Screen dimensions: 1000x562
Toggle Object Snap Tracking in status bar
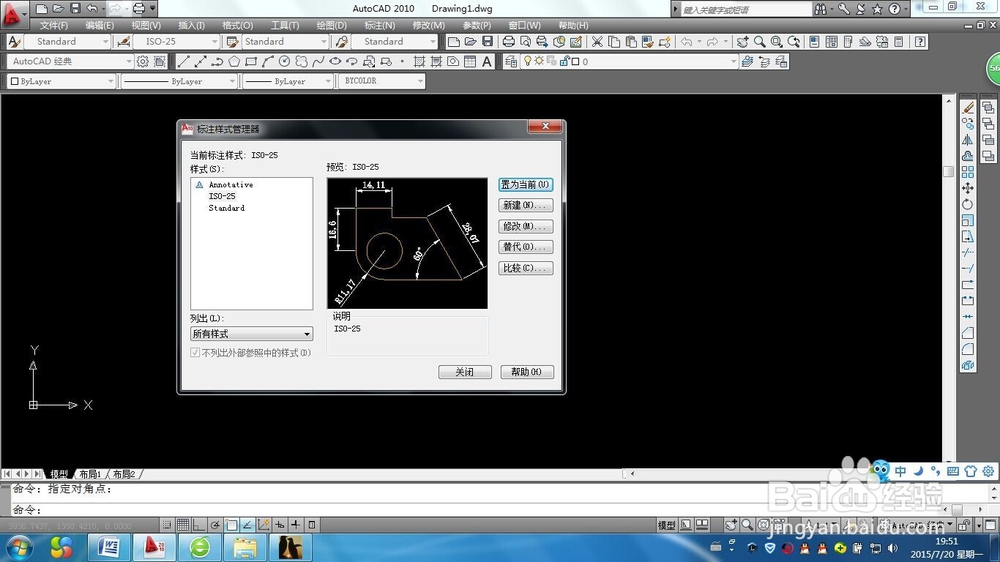click(247, 525)
